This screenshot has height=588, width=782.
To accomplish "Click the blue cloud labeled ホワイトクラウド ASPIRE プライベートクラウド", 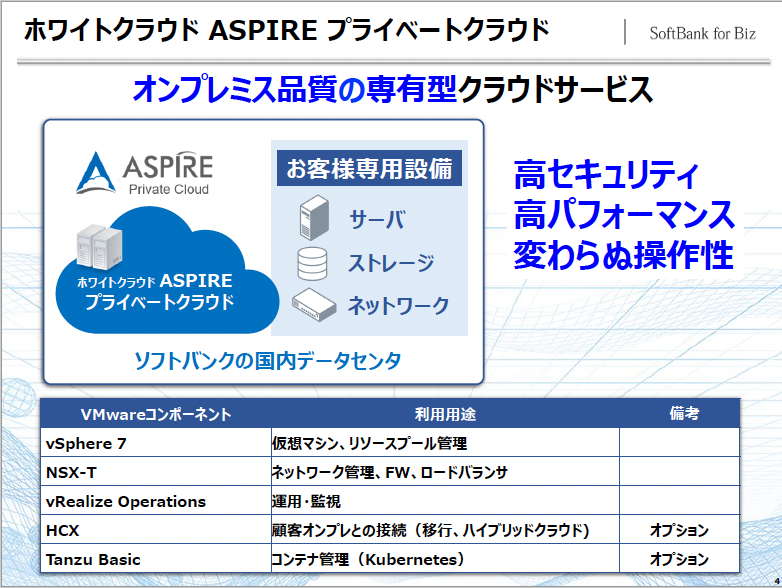I will (x=166, y=272).
